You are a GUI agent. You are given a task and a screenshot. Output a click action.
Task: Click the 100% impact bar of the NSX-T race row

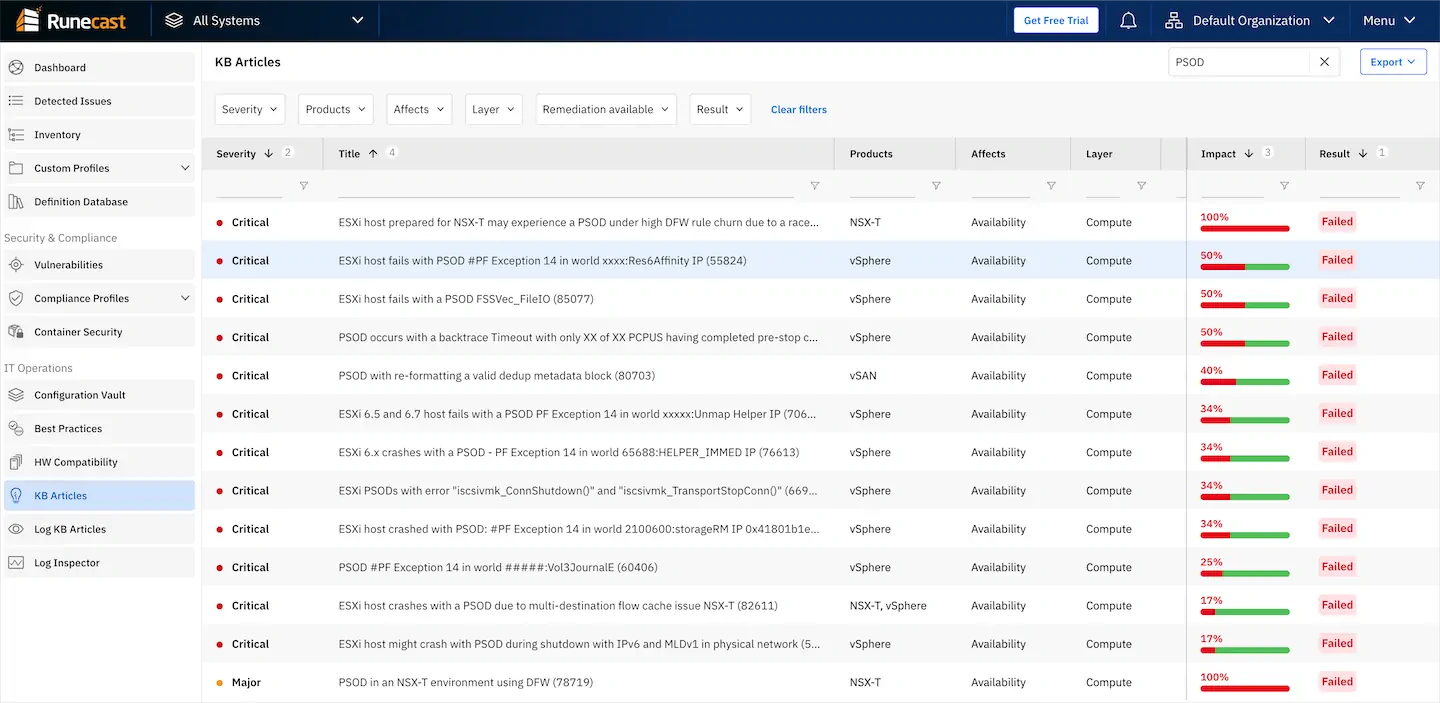point(1245,229)
